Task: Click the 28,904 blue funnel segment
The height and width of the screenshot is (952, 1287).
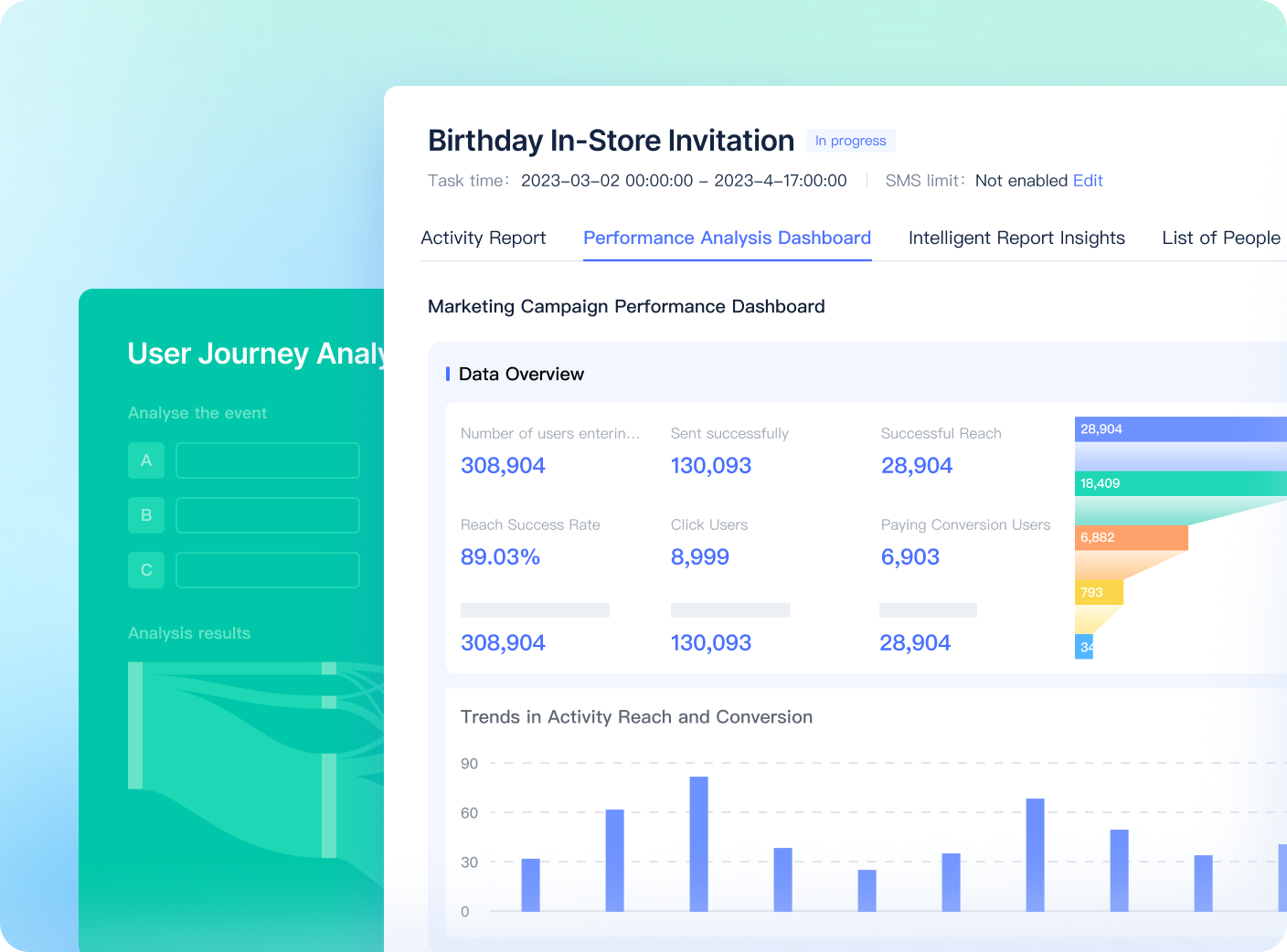Action: coord(1181,429)
